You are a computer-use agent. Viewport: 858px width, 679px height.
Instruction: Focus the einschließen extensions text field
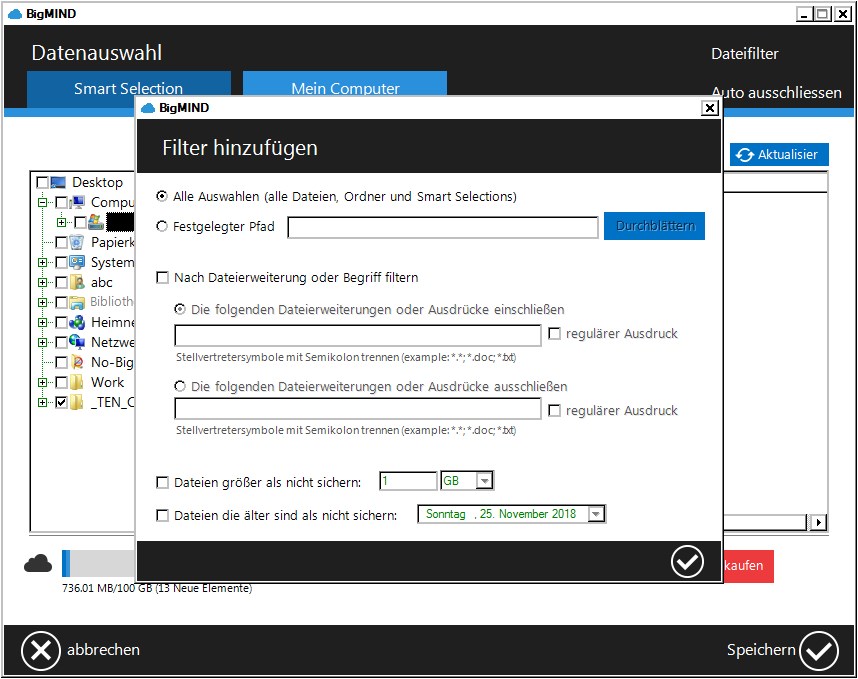358,335
